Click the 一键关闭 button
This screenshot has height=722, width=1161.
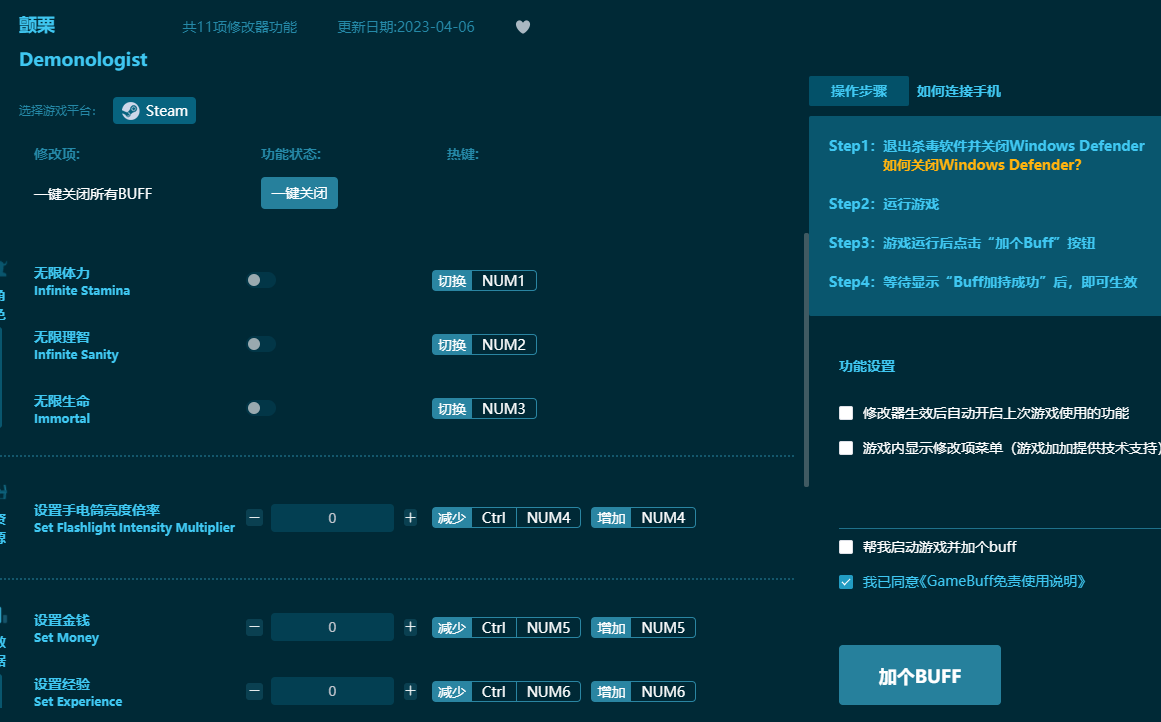pos(299,193)
